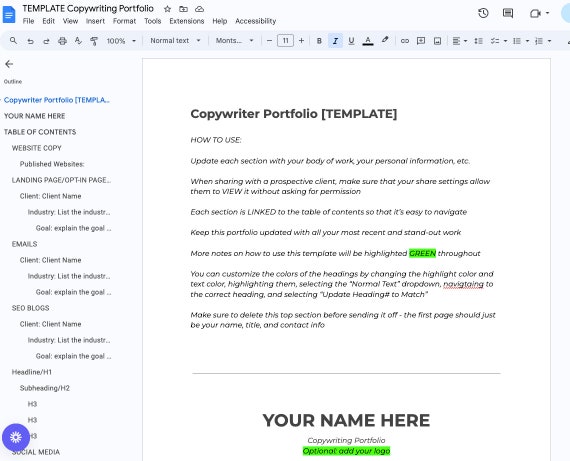Open the text color picker
The width and height of the screenshot is (570, 461).
tap(368, 41)
